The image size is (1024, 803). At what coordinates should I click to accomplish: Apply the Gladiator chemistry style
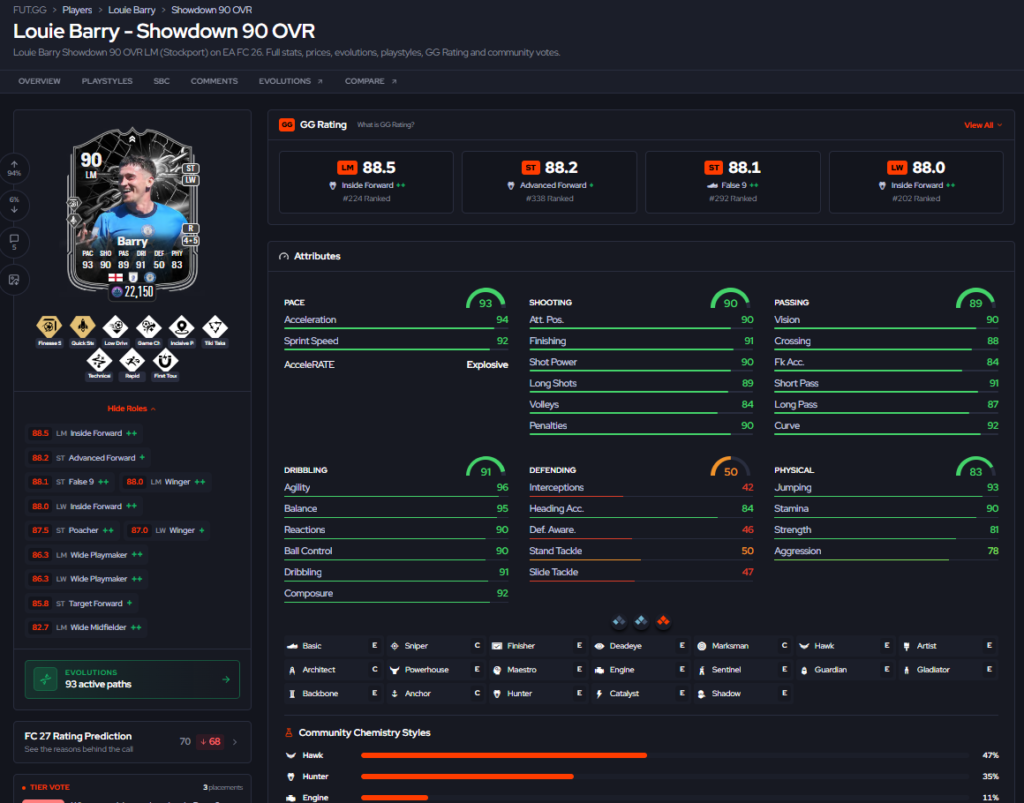coord(948,670)
